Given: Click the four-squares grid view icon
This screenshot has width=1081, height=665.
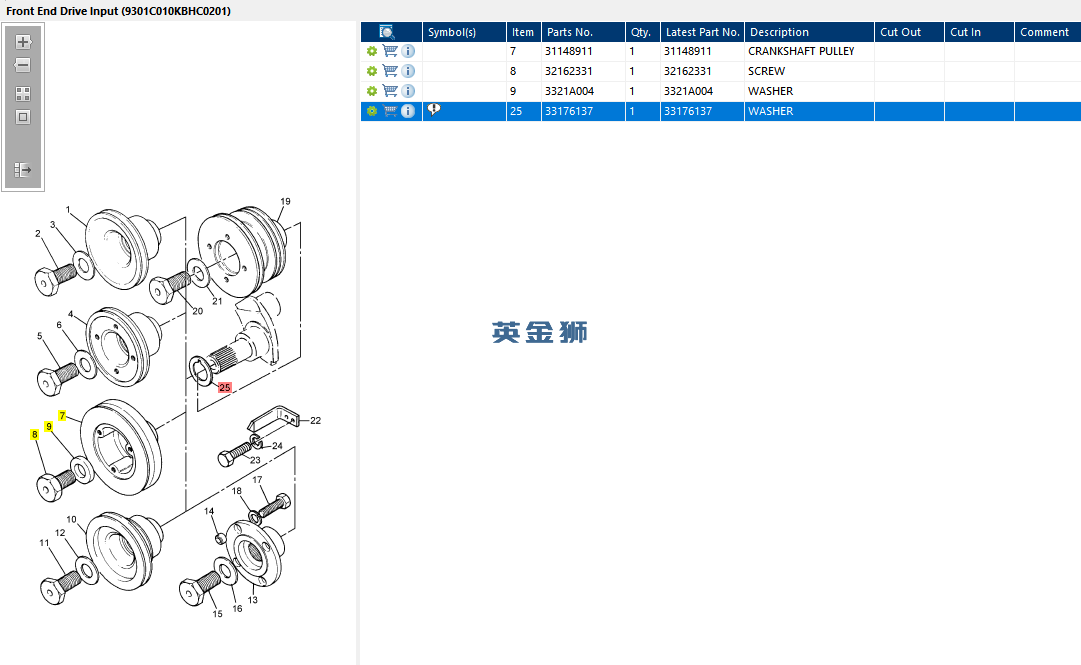Looking at the screenshot, I should click(23, 94).
